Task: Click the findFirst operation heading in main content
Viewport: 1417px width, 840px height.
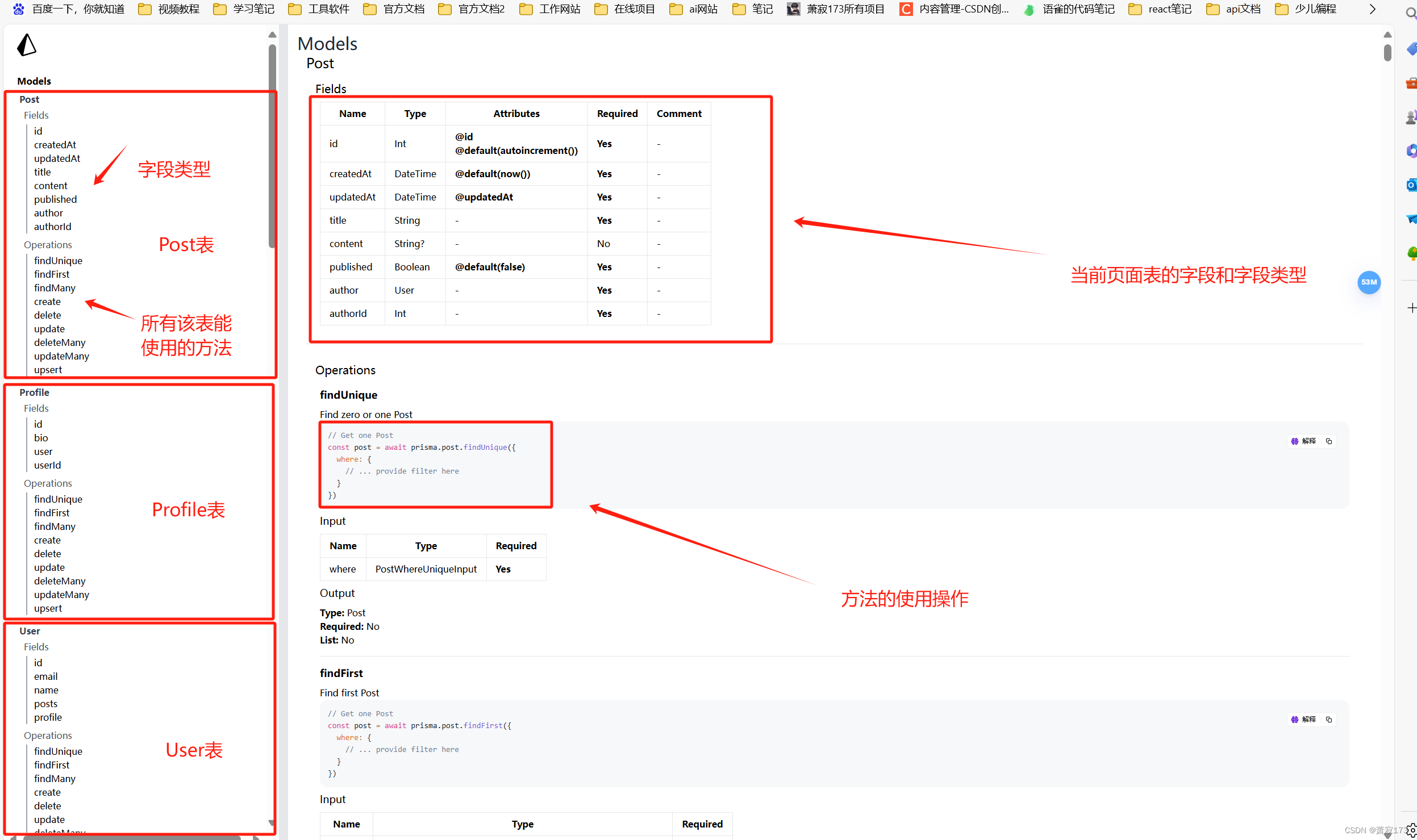Action: point(341,673)
